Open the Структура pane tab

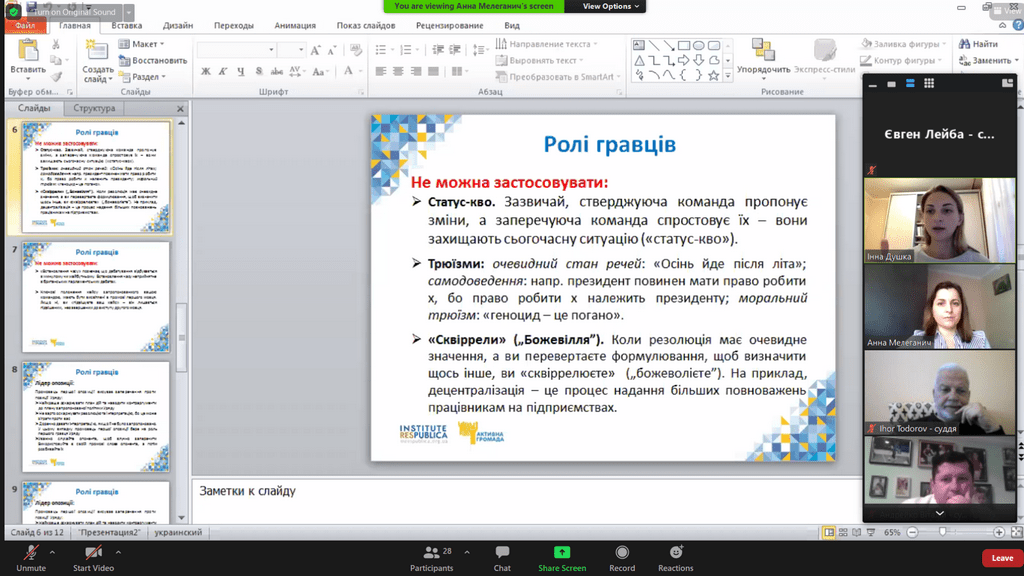[x=94, y=108]
